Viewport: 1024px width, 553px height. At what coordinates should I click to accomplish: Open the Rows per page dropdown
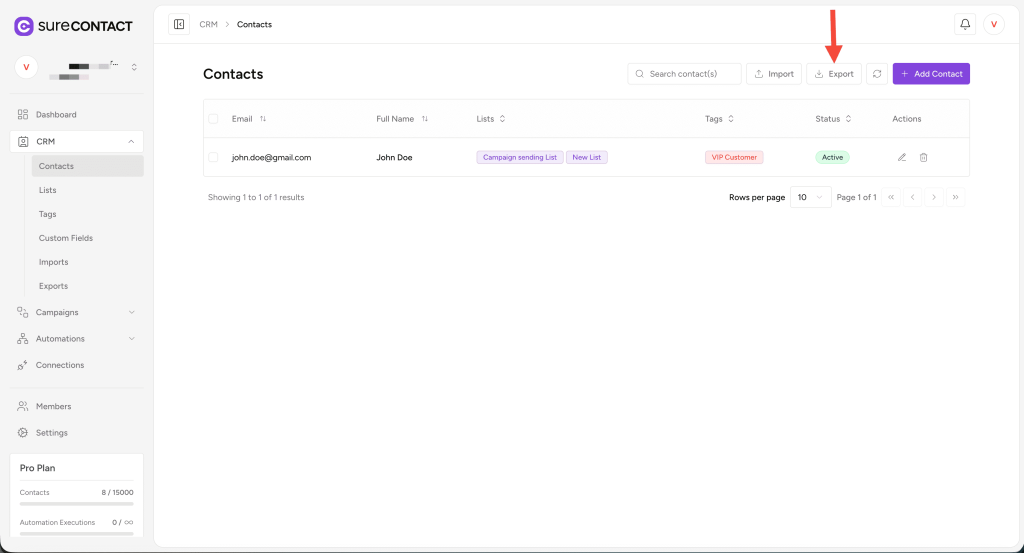click(810, 197)
